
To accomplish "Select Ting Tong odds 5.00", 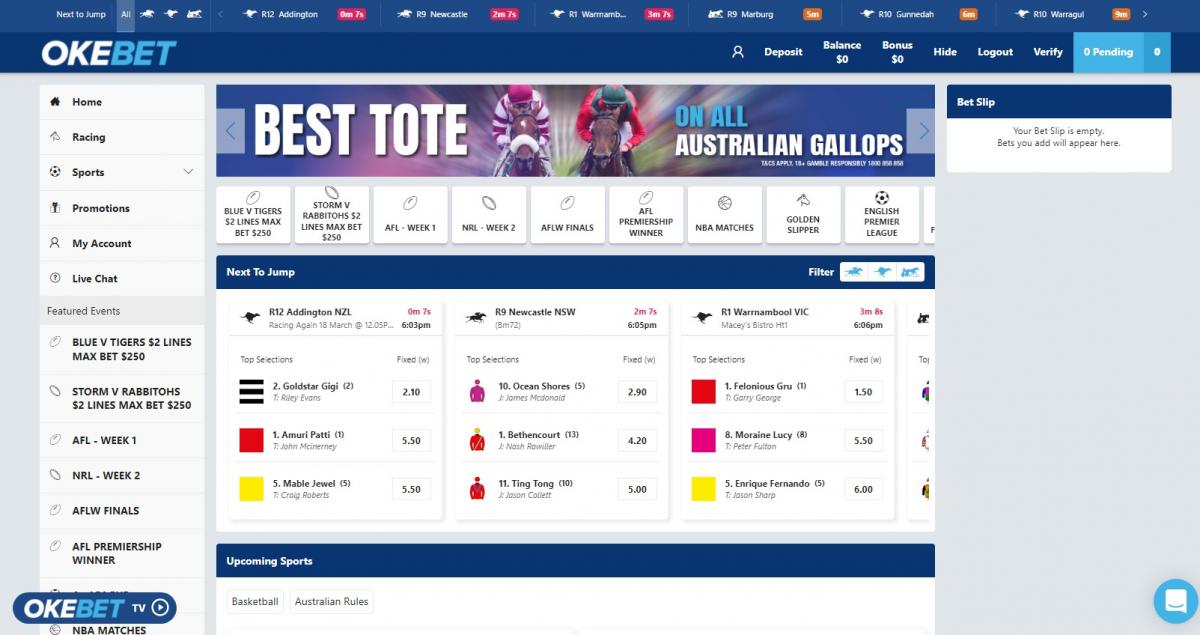I will click(637, 489).
